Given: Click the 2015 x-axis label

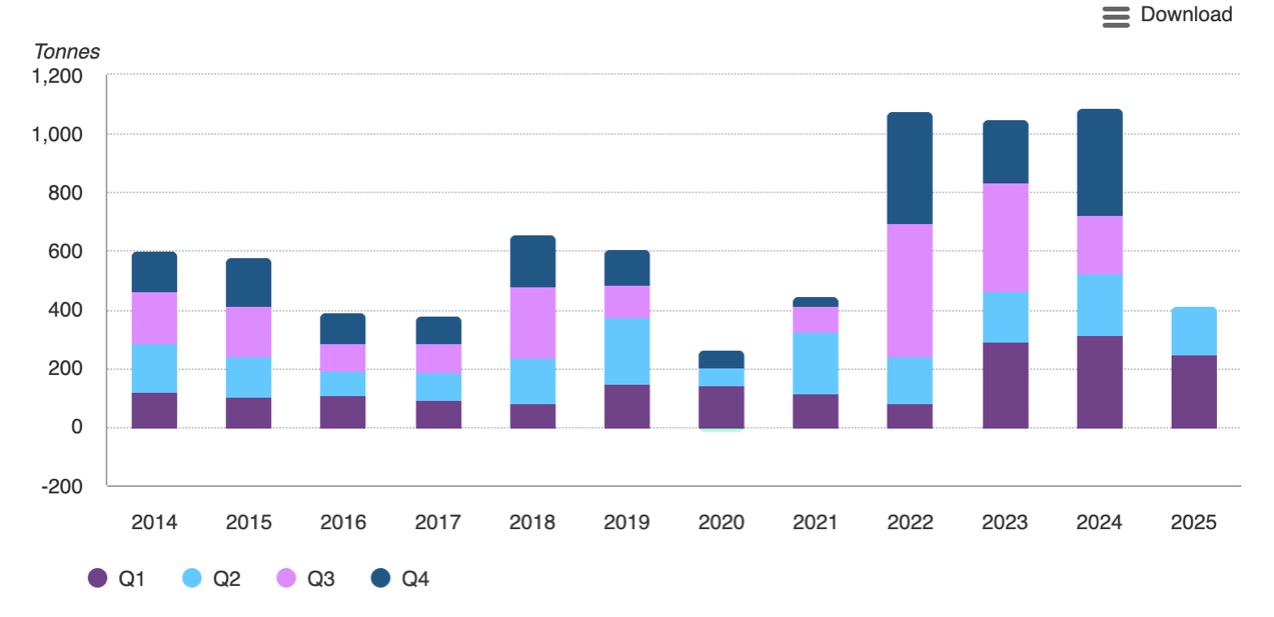Looking at the screenshot, I should pos(248,523).
